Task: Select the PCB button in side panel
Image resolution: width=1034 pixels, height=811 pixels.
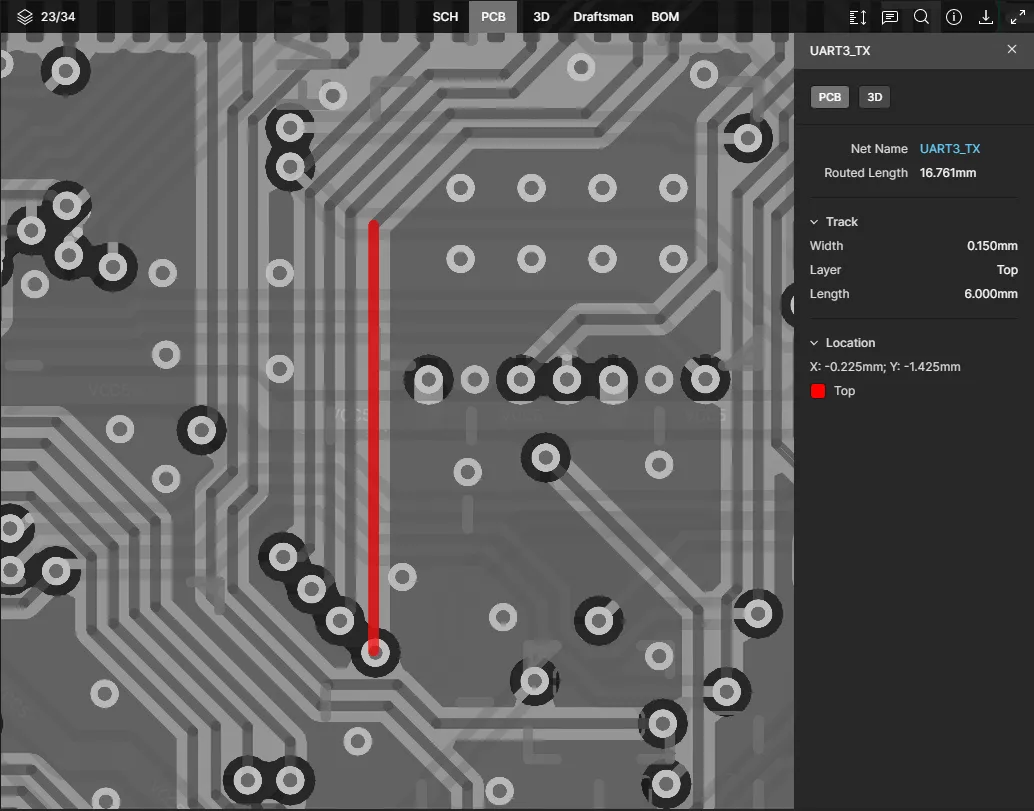Action: 830,97
